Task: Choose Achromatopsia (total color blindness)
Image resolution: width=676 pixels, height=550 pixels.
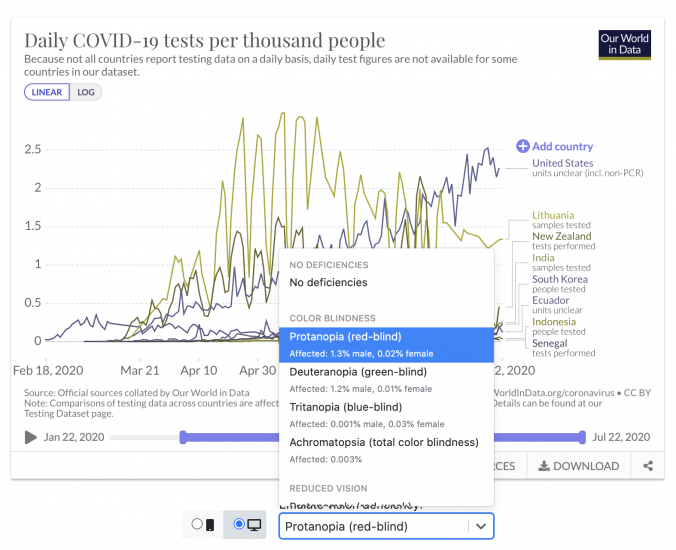Action: [x=383, y=442]
